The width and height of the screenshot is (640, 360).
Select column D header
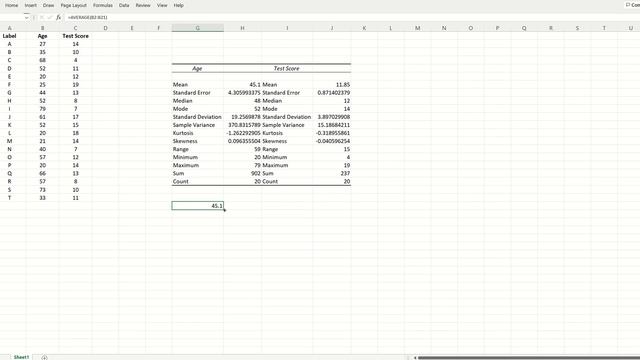[105, 28]
